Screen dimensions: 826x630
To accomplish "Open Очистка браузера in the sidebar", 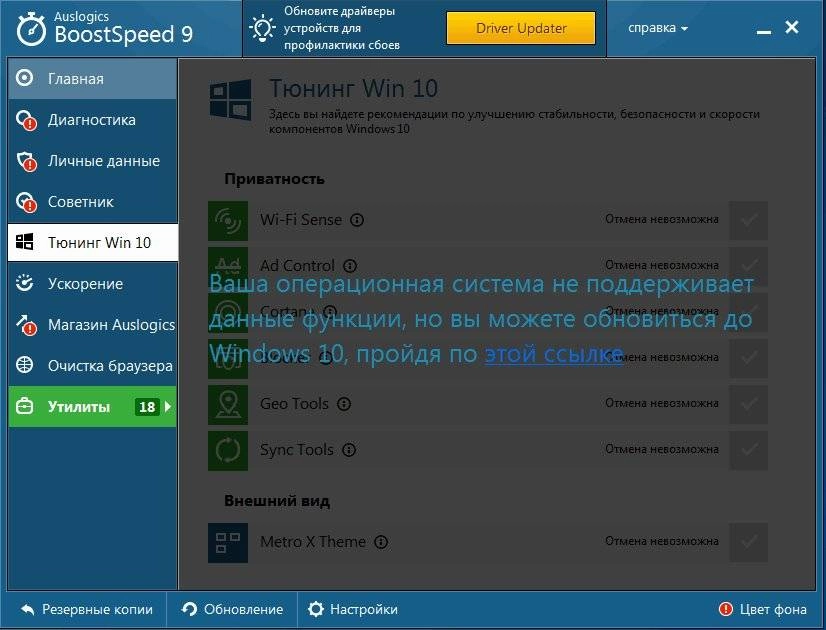I will pyautogui.click(x=93, y=366).
